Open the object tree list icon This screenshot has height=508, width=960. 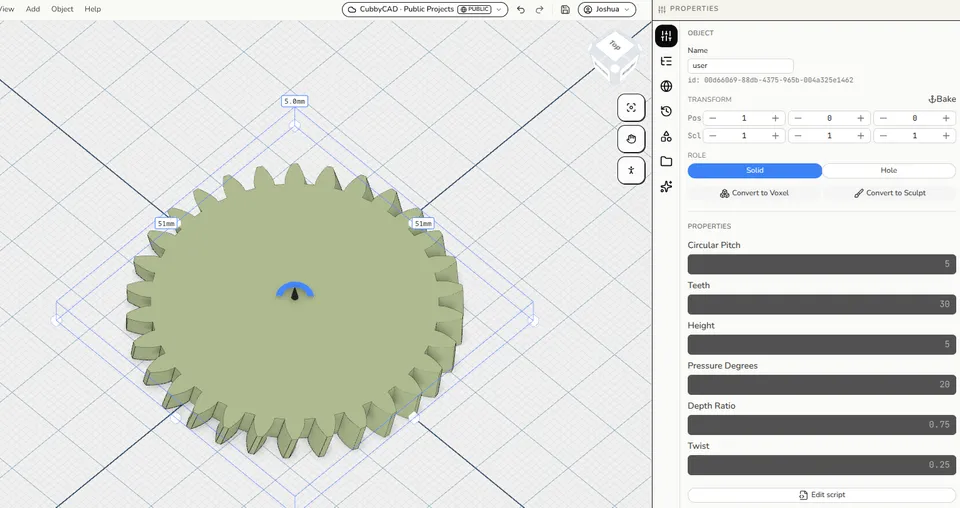tap(666, 61)
